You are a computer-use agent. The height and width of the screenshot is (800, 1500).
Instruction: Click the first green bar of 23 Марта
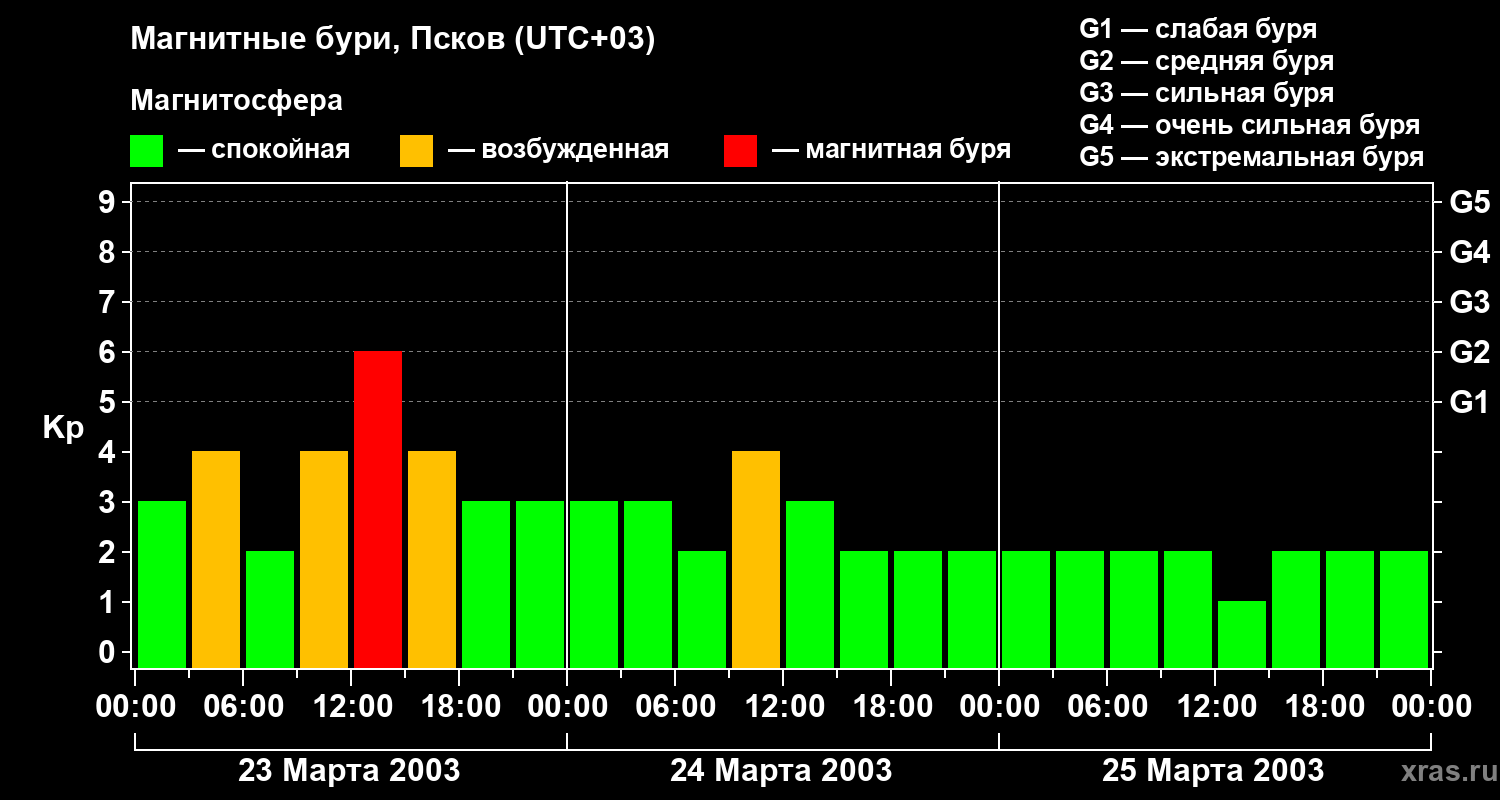coord(162,585)
